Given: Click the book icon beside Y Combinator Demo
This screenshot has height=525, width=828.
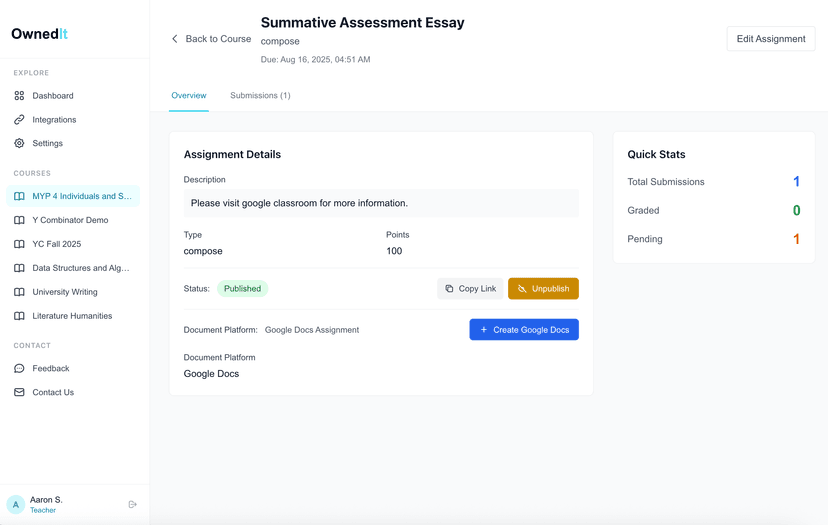Looking at the screenshot, I should [19, 220].
